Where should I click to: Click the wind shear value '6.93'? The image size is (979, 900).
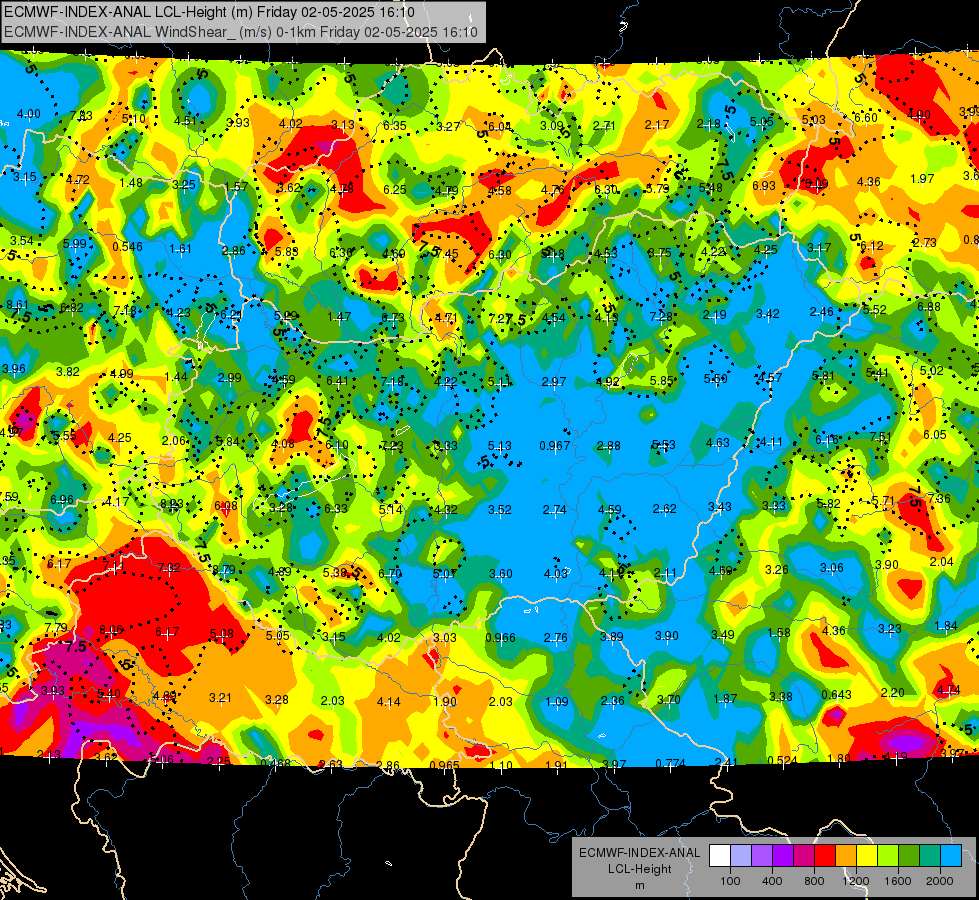coord(764,185)
